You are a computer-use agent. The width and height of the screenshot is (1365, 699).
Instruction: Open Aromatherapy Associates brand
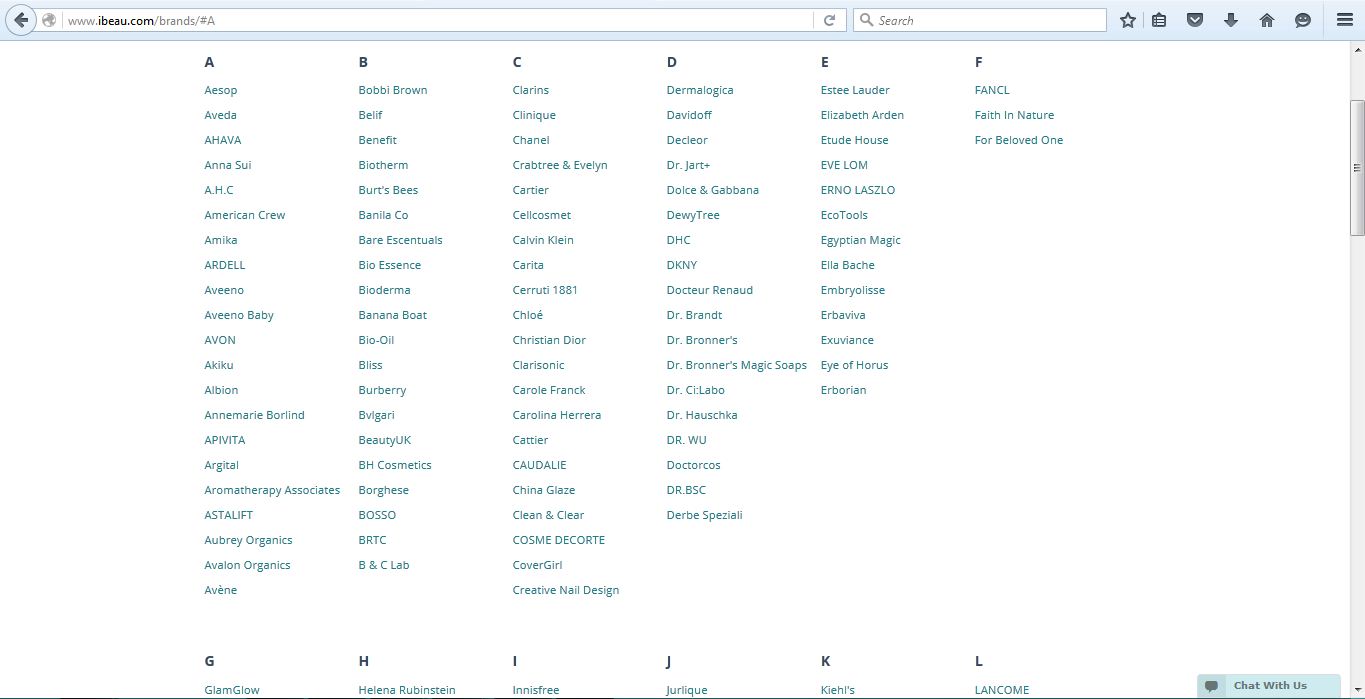click(272, 490)
